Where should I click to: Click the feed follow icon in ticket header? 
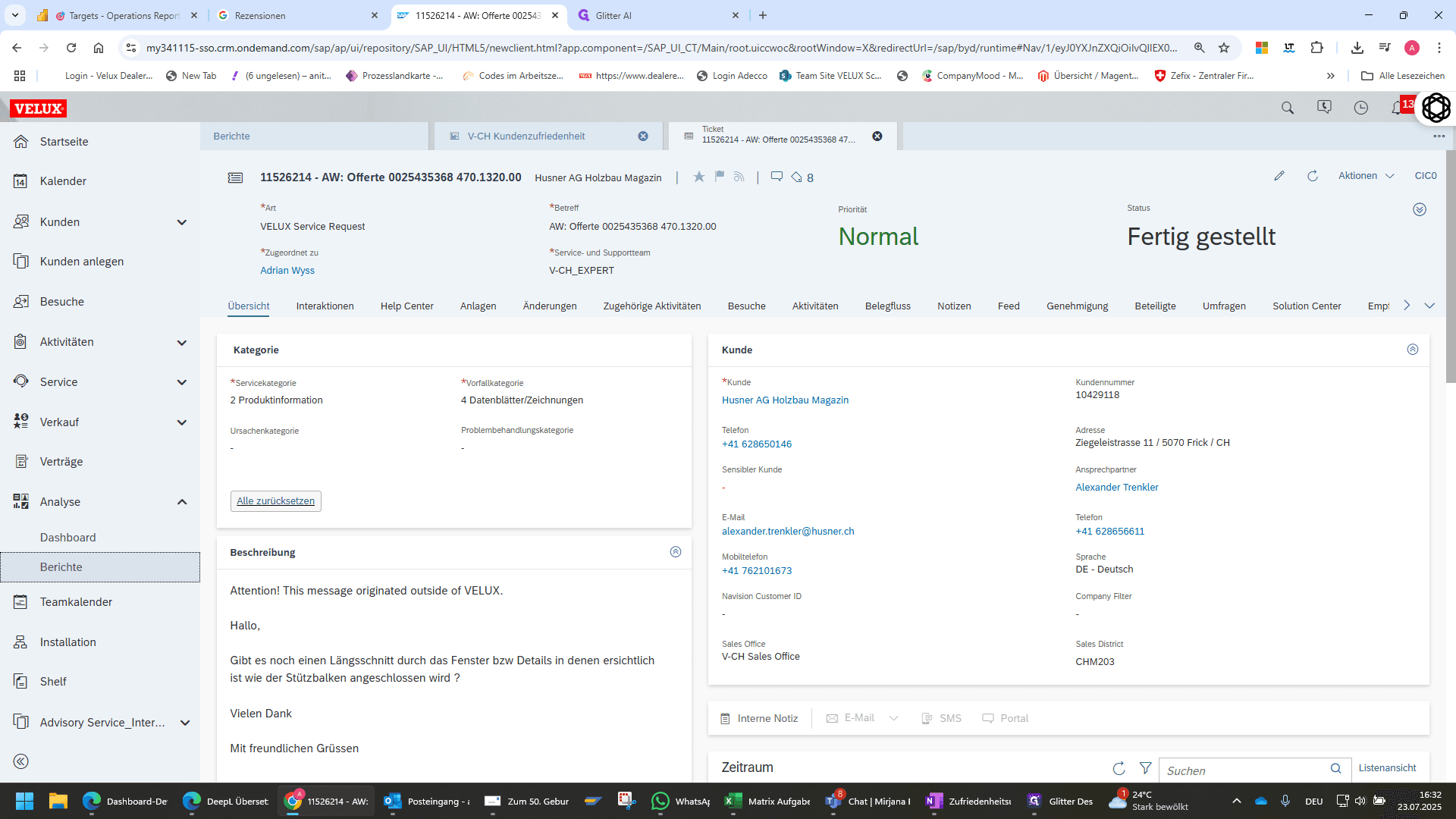coord(739,177)
